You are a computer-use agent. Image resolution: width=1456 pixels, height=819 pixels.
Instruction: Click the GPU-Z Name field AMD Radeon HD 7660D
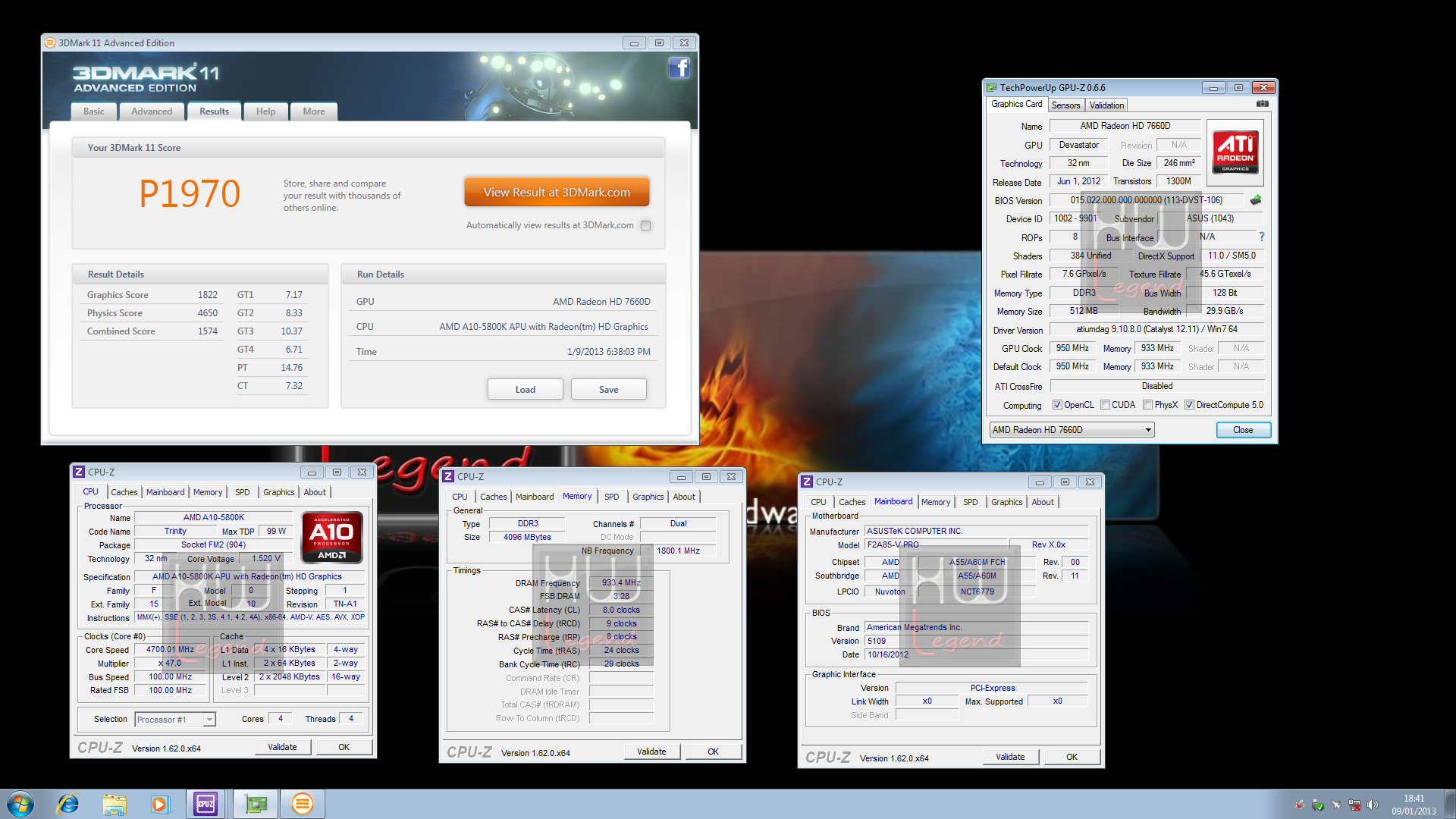[x=1125, y=126]
